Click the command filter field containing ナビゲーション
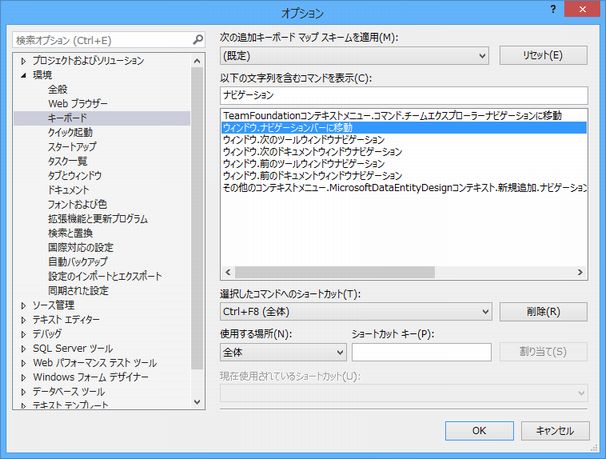Image resolution: width=606 pixels, height=459 pixels. (403, 94)
